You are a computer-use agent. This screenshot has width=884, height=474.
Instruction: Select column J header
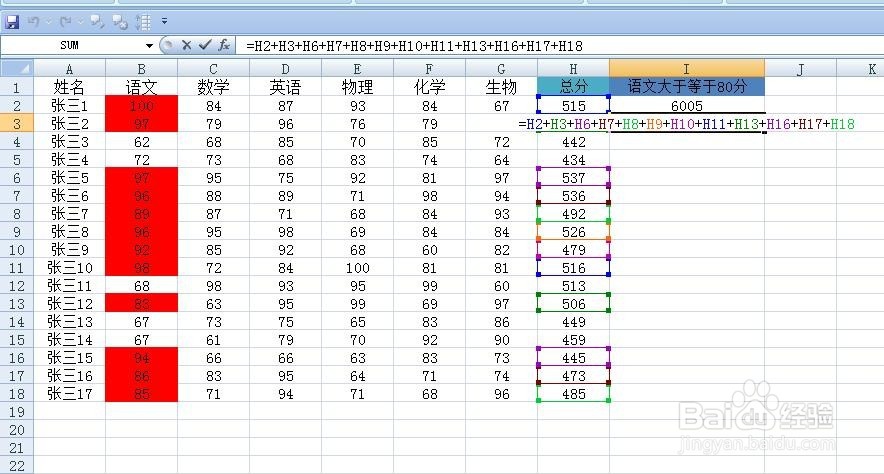801,69
